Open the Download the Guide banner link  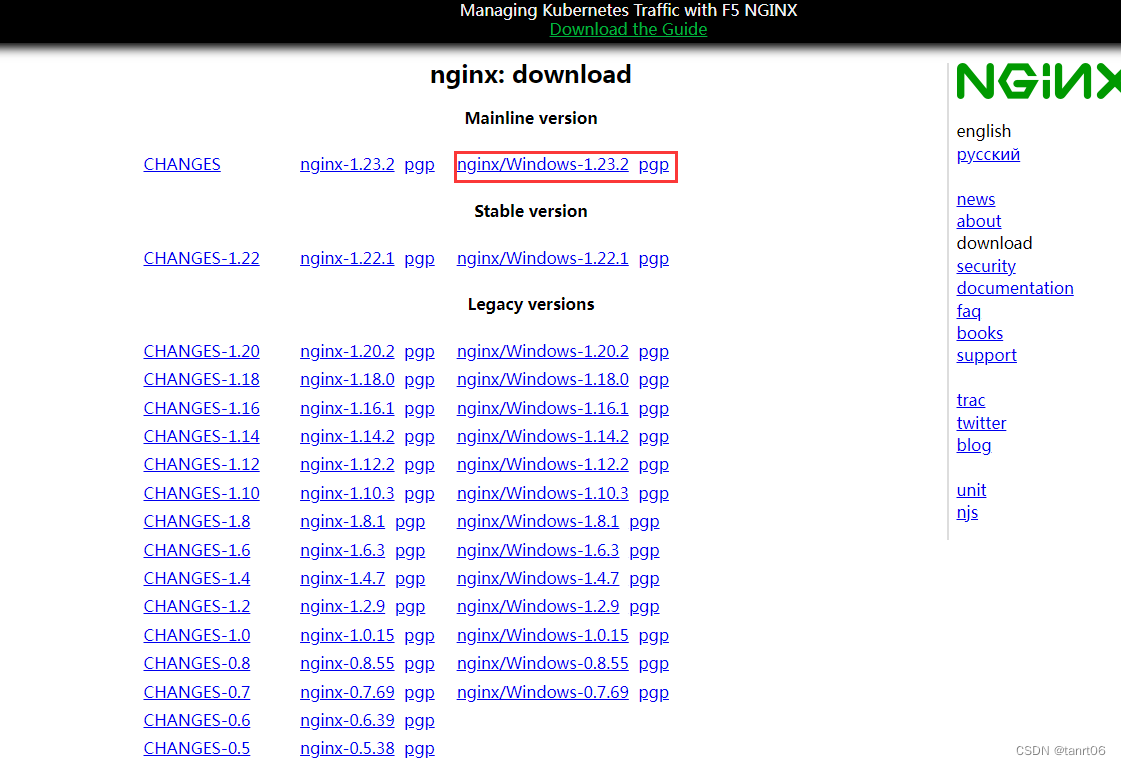(628, 29)
